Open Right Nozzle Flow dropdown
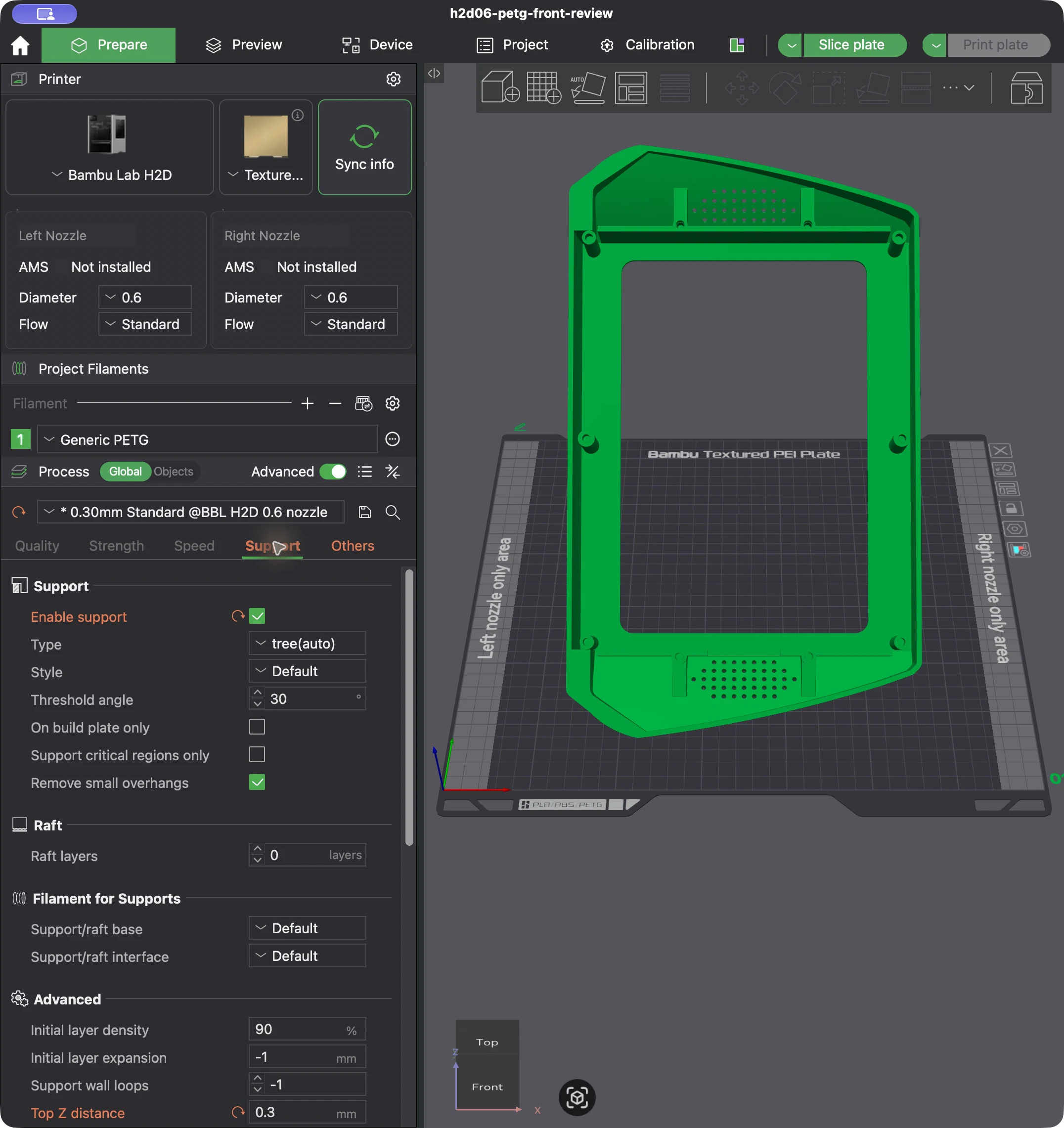 point(351,324)
